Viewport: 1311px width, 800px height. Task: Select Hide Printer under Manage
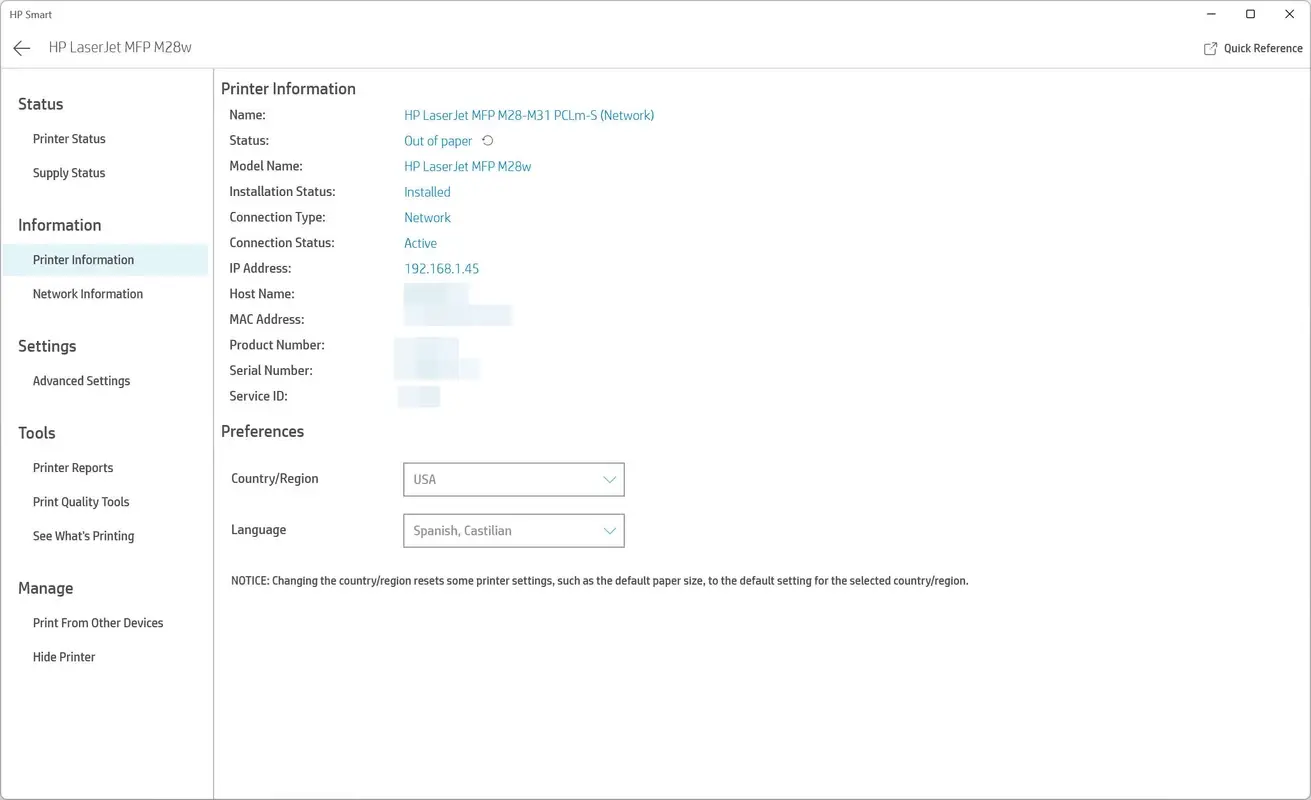[x=63, y=656]
